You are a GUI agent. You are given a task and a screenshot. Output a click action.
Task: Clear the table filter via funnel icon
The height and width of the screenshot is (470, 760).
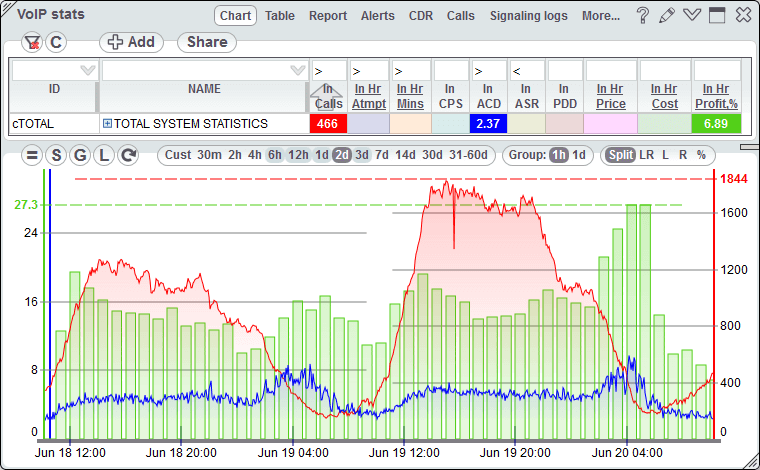[32, 42]
